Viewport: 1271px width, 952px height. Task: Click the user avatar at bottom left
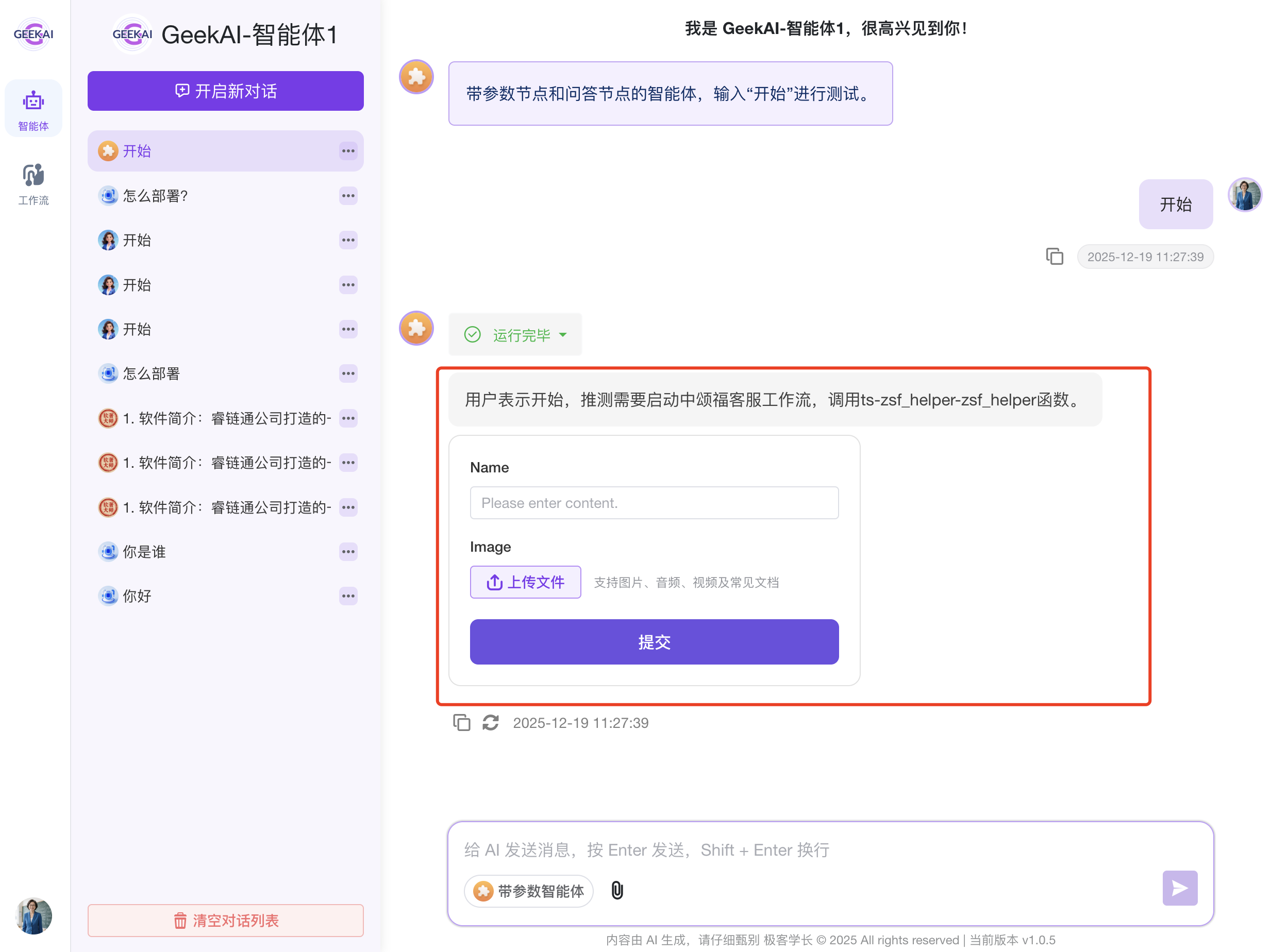(34, 915)
